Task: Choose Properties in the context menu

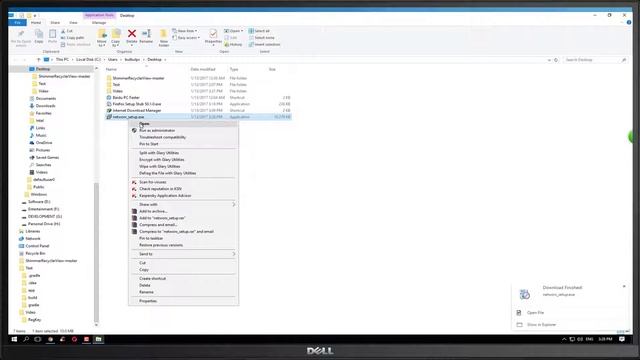Action: [x=183, y=301]
